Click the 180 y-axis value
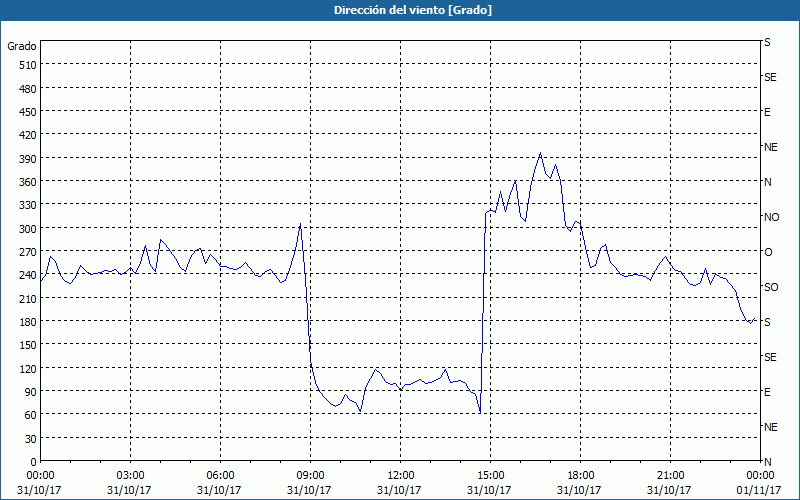This screenshot has height=500, width=800. [28, 321]
